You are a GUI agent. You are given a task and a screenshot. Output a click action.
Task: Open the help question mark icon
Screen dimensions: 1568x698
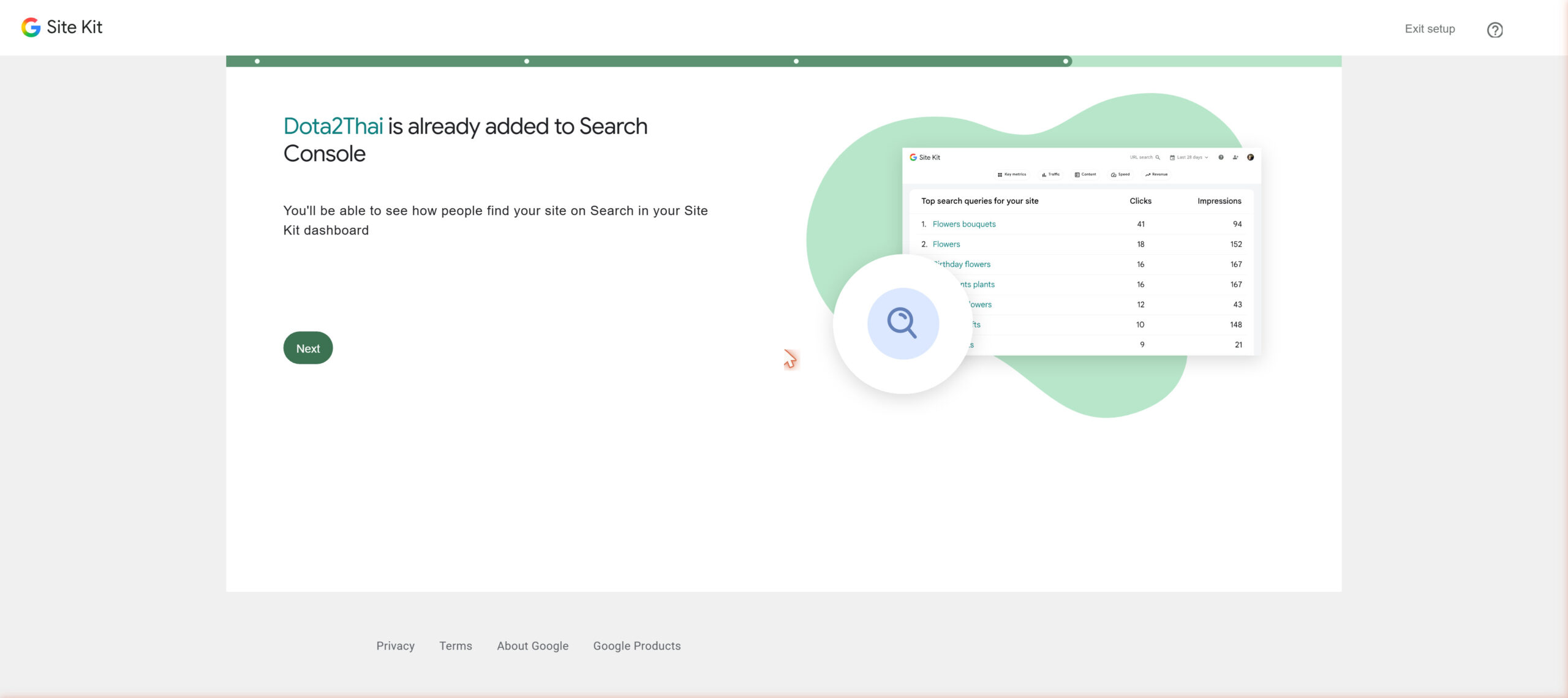[1494, 29]
